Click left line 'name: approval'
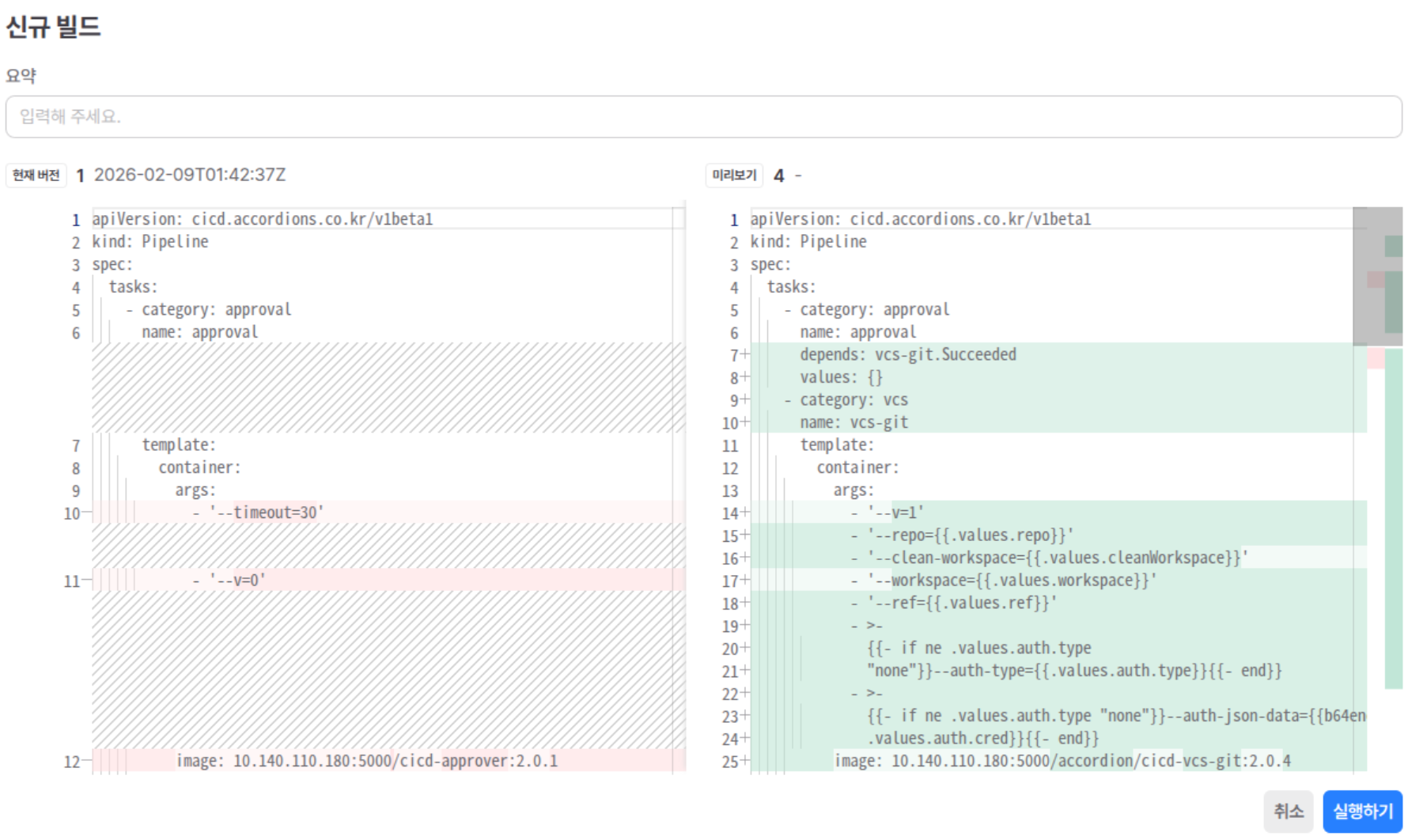The image size is (1408, 840). (200, 332)
